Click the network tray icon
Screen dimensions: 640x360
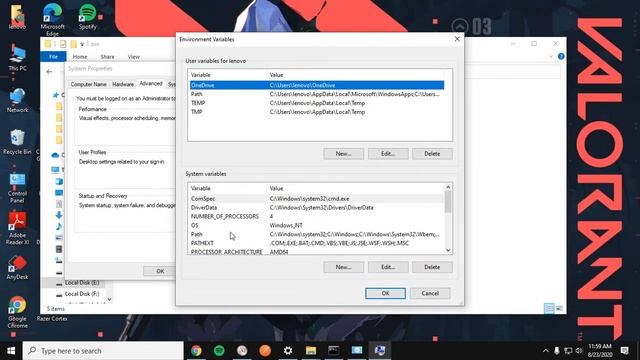(568, 351)
